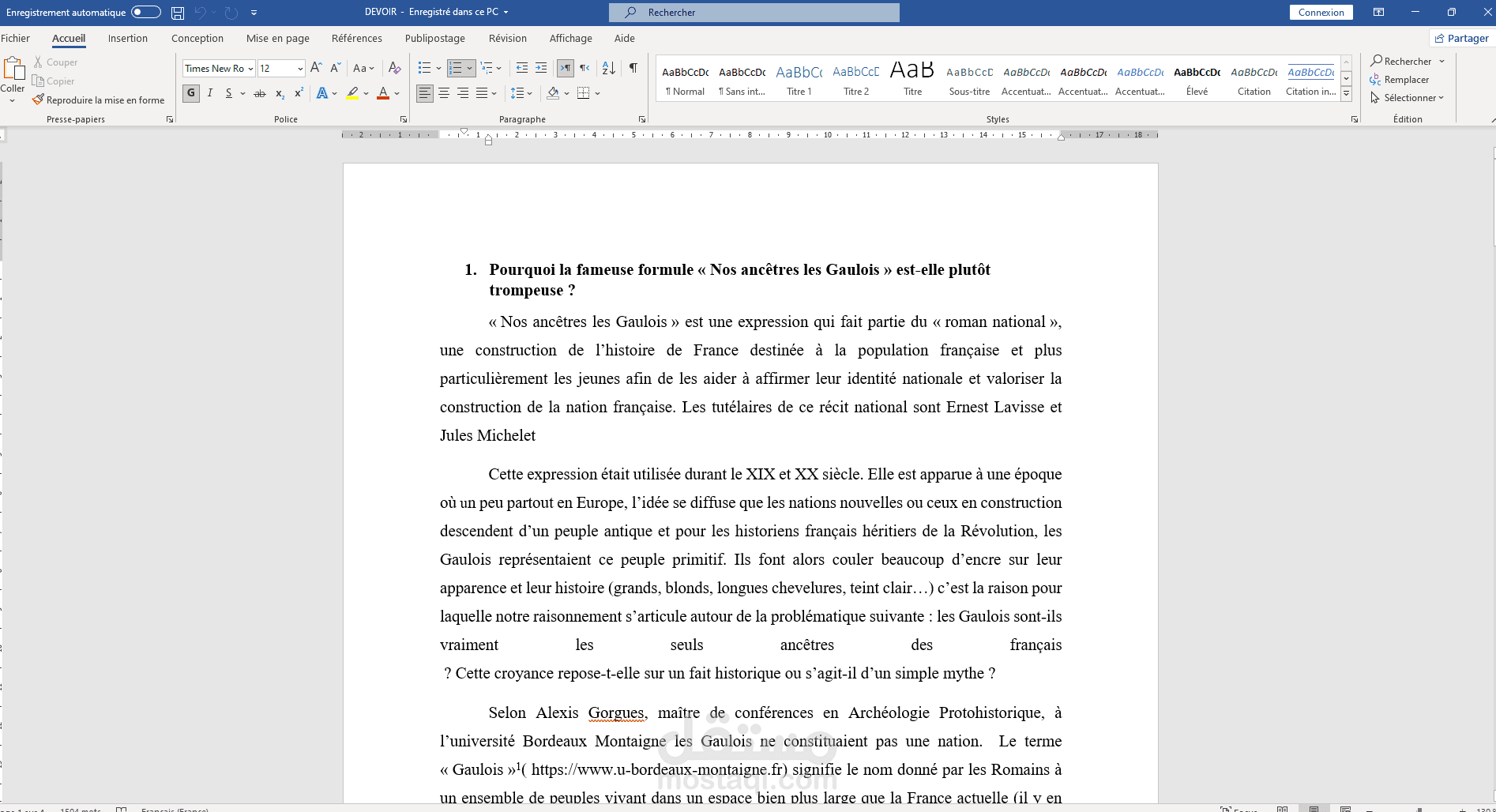Expand the Styles gallery more arrow
Viewport: 1496px width, 812px height.
(x=1347, y=94)
